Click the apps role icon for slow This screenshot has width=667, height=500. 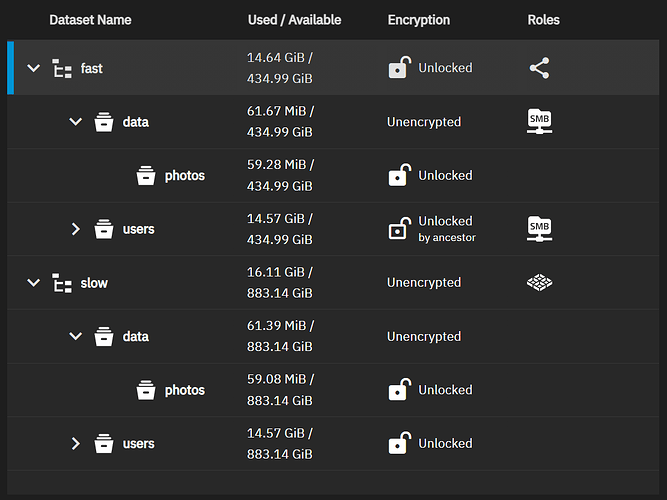[x=539, y=282]
